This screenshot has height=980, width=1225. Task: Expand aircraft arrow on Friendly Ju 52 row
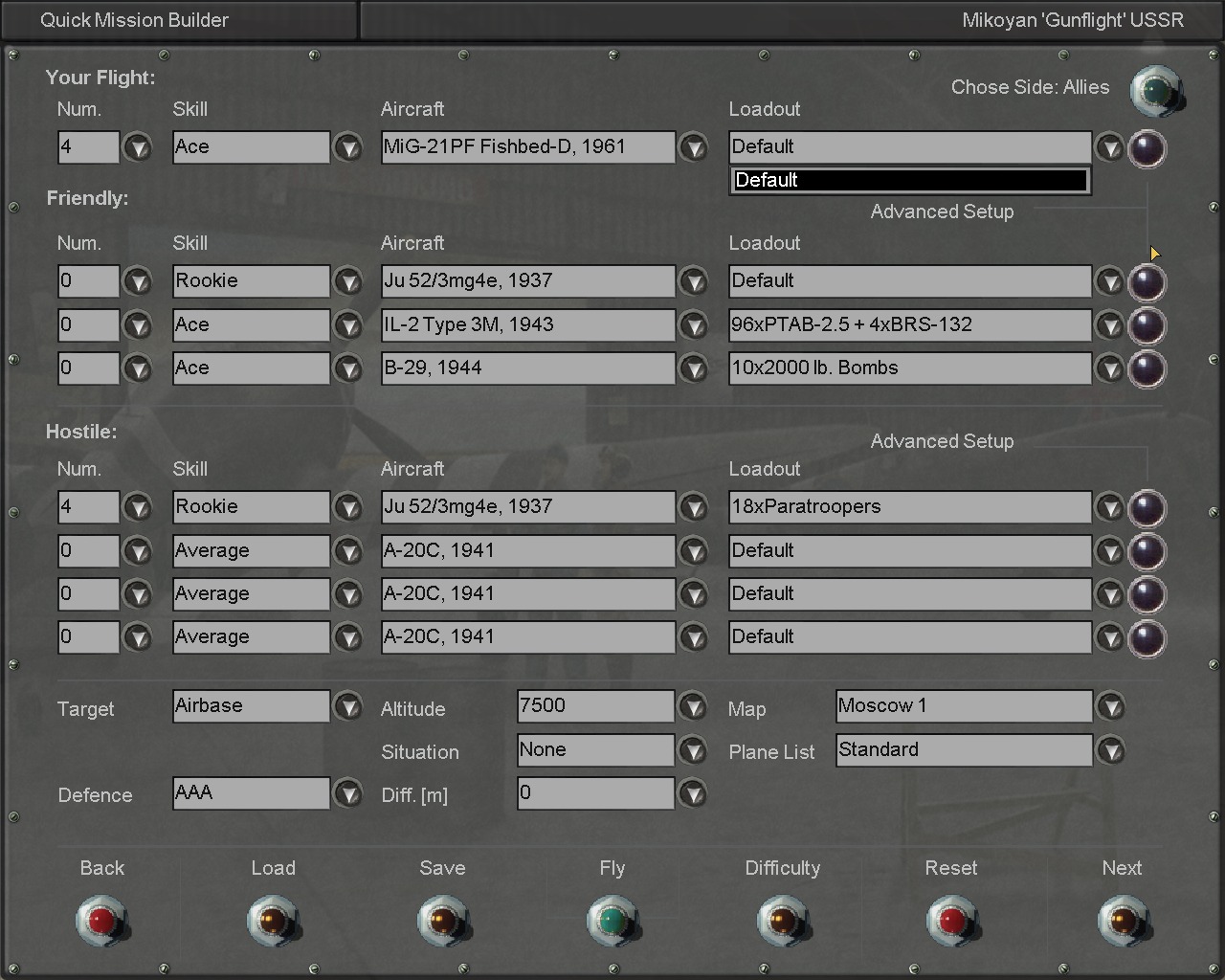pyautogui.click(x=693, y=282)
